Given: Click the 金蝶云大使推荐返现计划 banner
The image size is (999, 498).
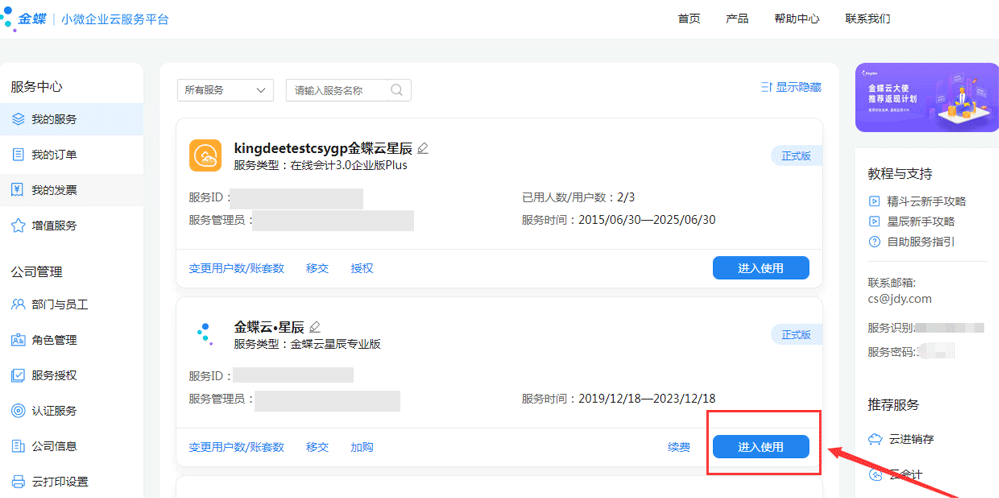Looking at the screenshot, I should click(x=927, y=97).
